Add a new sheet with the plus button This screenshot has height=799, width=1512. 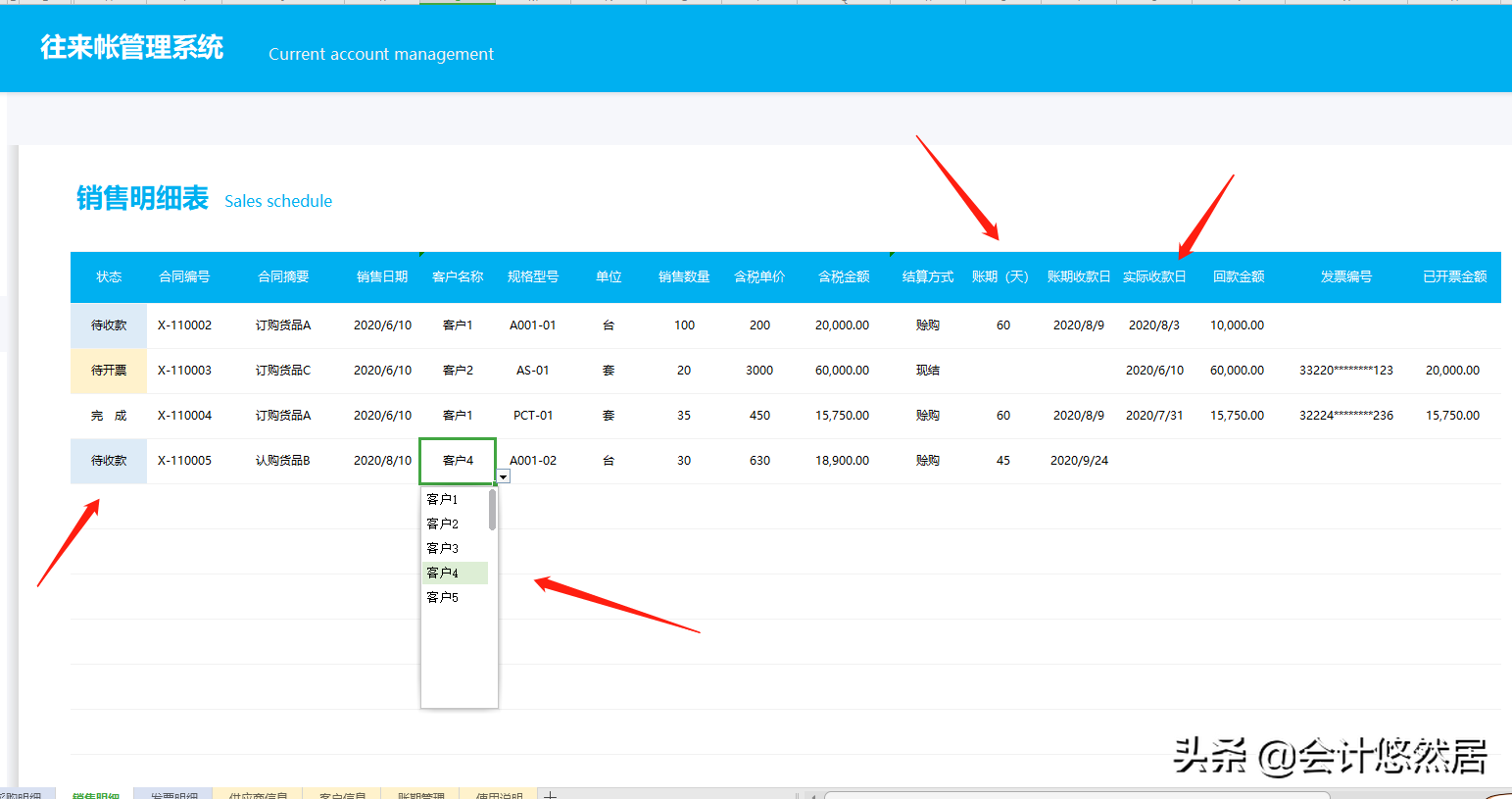pos(551,795)
